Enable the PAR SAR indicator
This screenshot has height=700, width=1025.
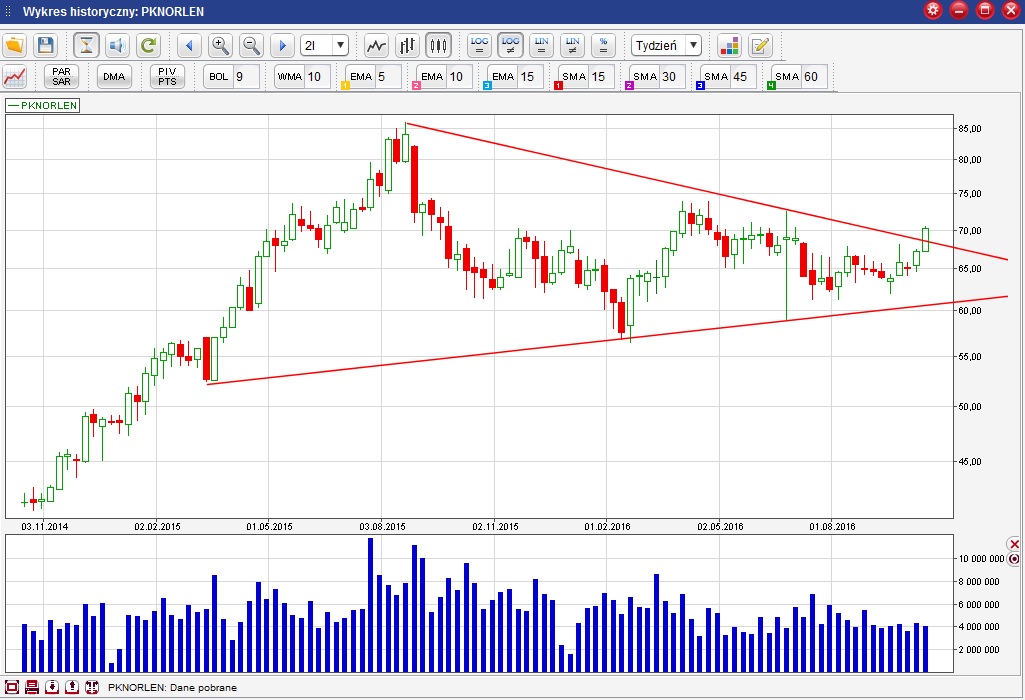click(x=61, y=76)
